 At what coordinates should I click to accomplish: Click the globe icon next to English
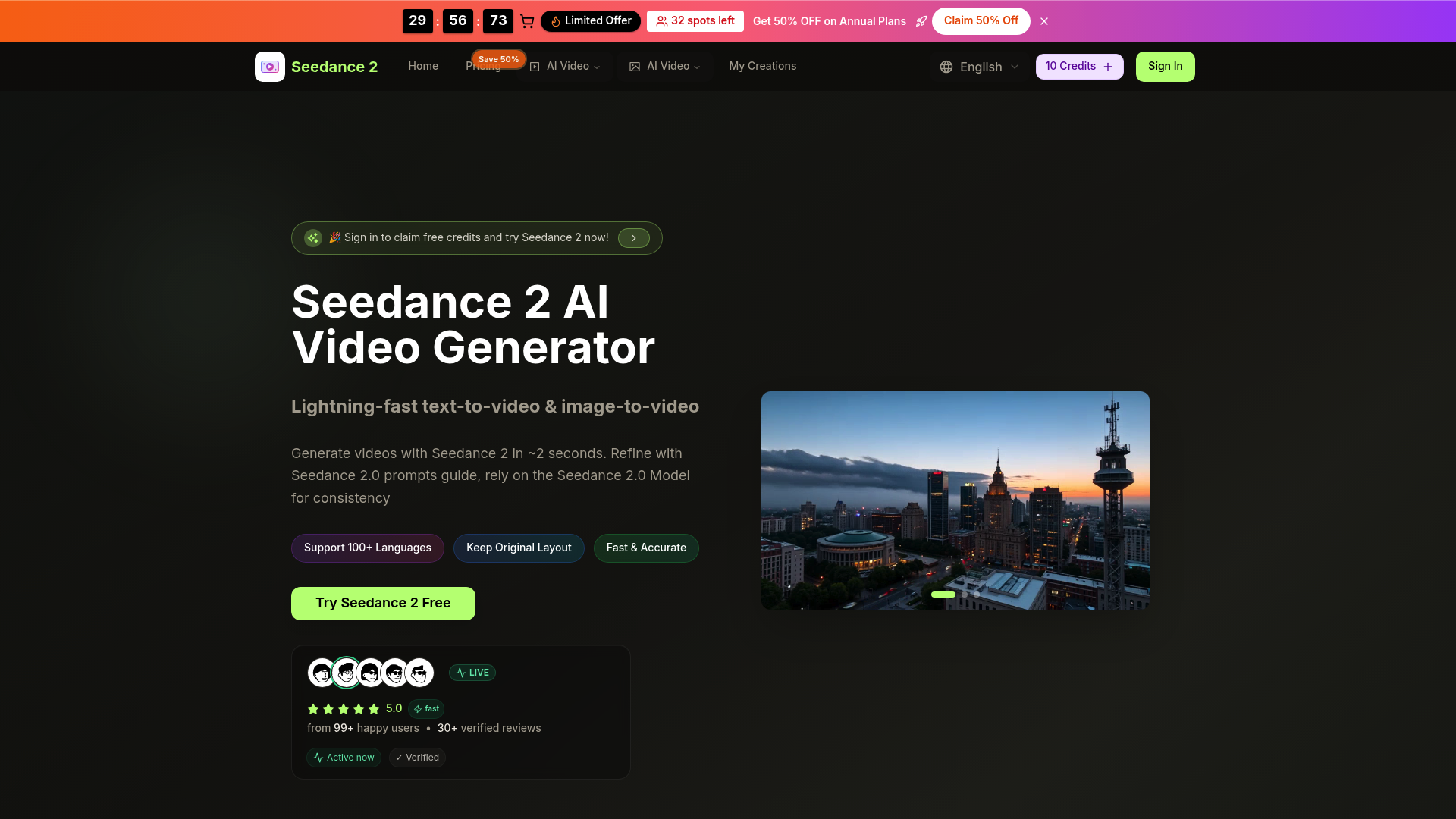click(946, 67)
